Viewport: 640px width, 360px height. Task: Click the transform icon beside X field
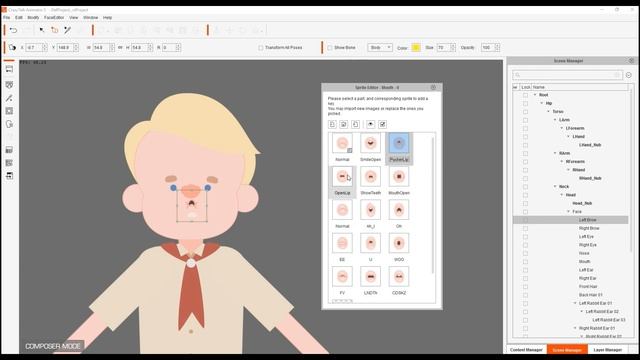point(12,48)
